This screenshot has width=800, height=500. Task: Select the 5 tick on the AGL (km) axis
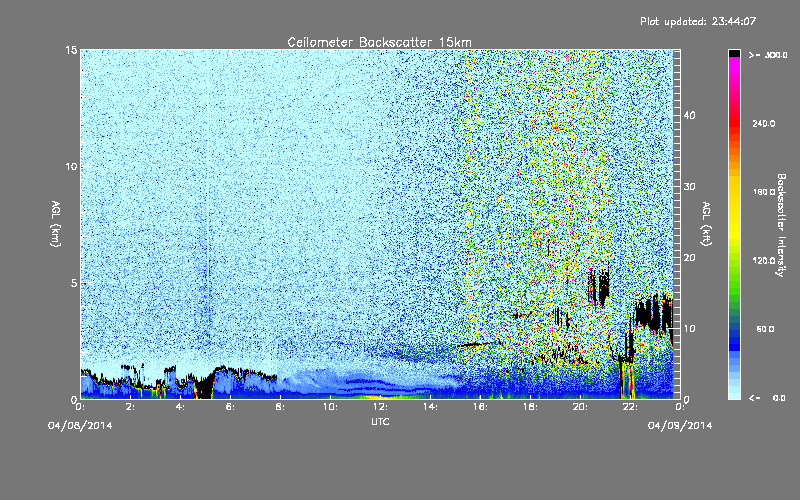pyautogui.click(x=74, y=283)
